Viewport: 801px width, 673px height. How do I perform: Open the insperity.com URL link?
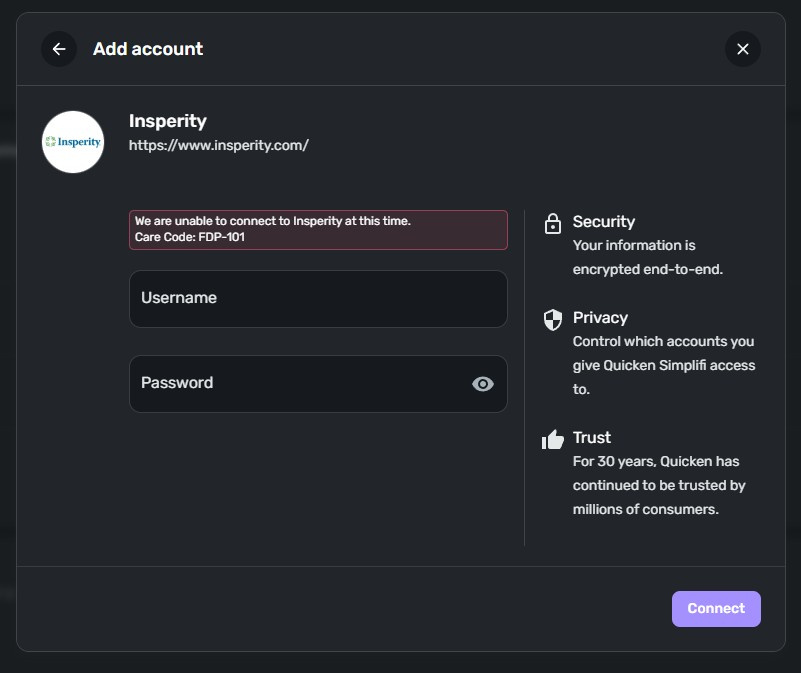coord(218,145)
